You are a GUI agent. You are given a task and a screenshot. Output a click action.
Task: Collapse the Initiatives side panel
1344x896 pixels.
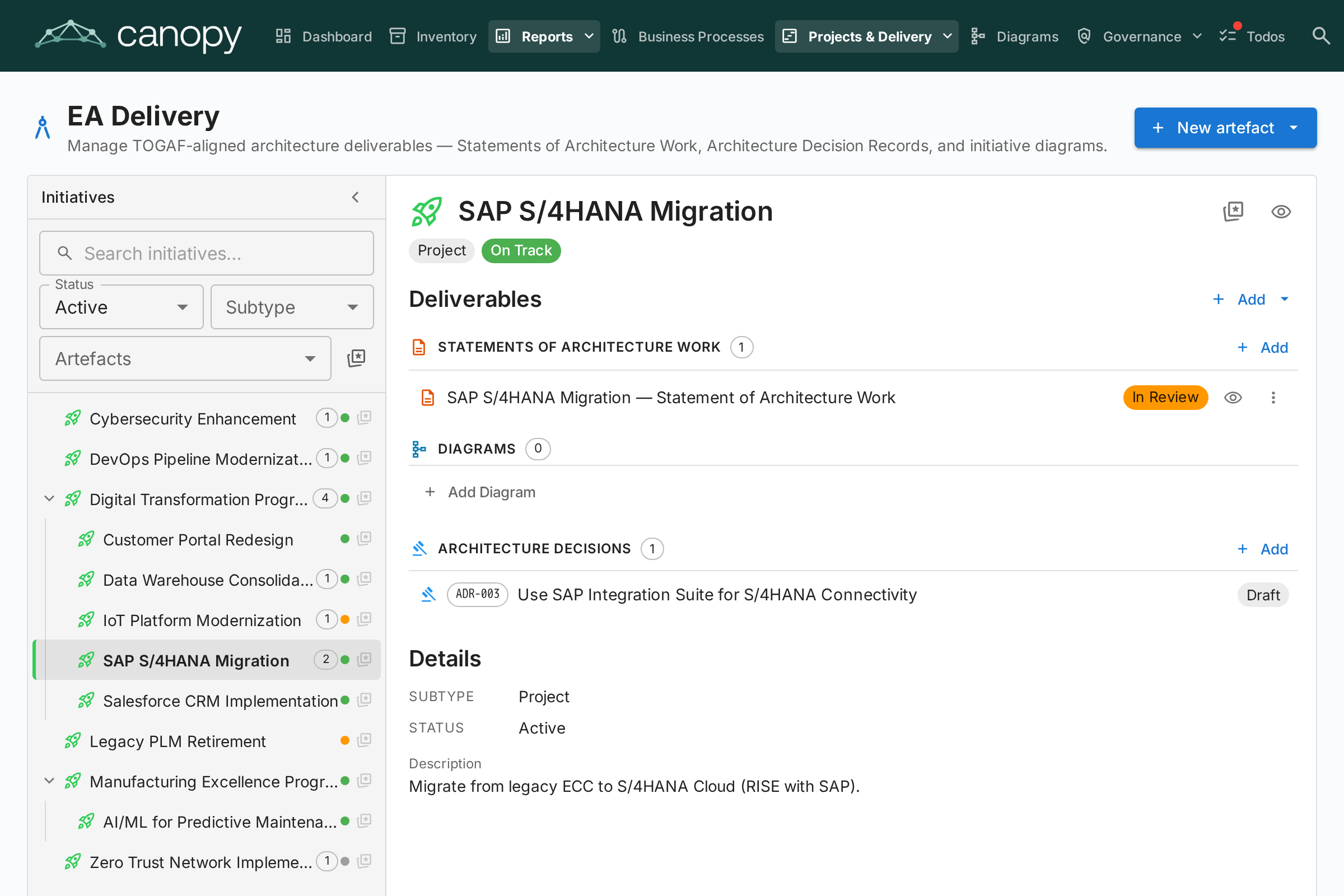coord(356,197)
